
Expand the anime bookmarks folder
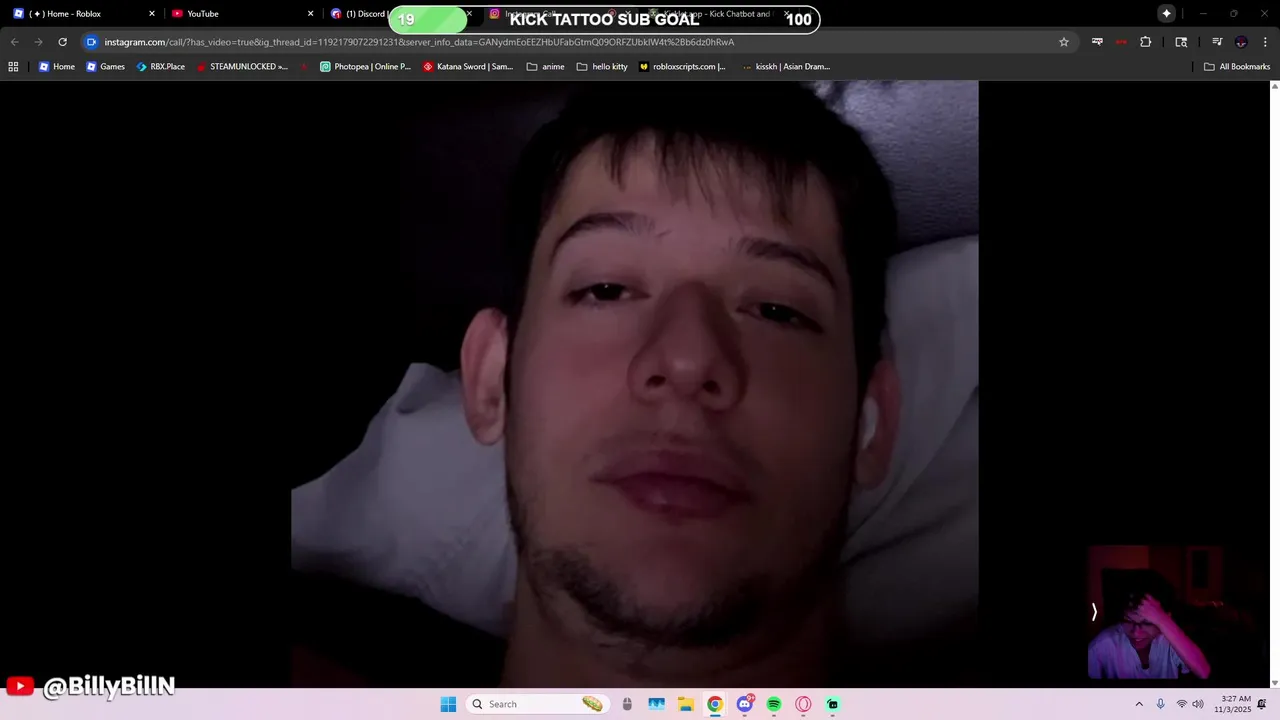(x=545, y=67)
